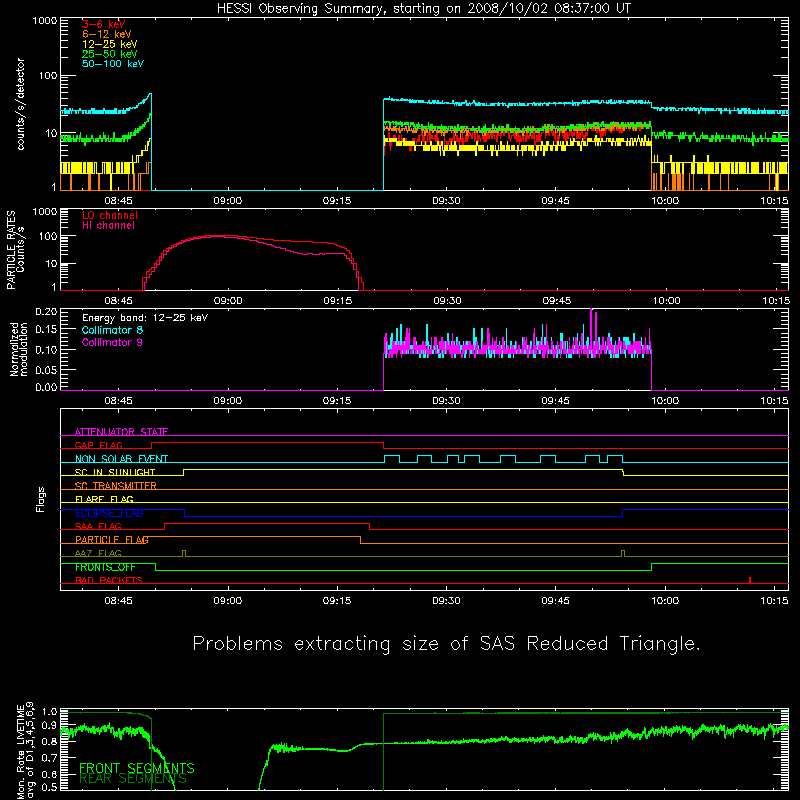Click the 'Normalized modulation' axis label

click(x=19, y=349)
